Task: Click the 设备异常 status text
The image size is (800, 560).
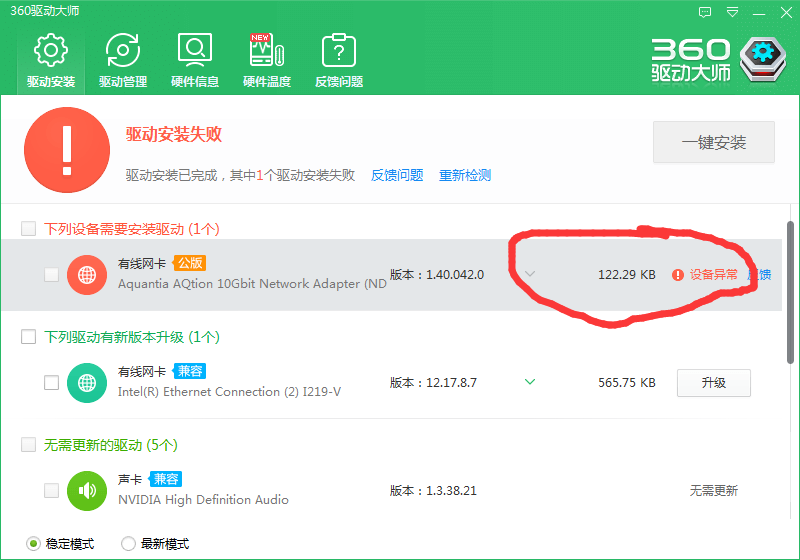Action: coord(714,275)
